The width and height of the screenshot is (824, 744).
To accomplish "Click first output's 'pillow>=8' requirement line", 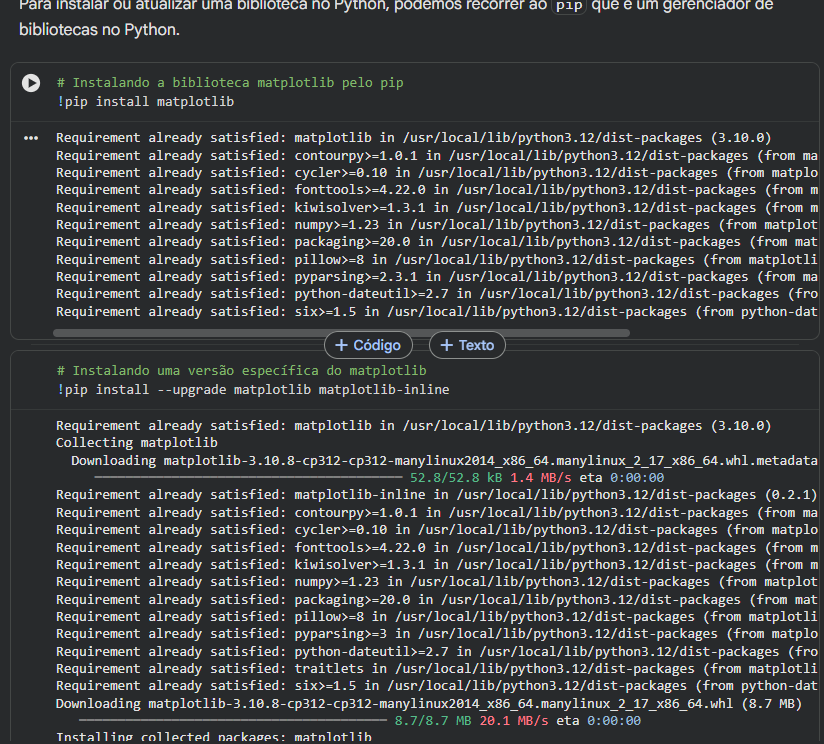I will coord(437,260).
